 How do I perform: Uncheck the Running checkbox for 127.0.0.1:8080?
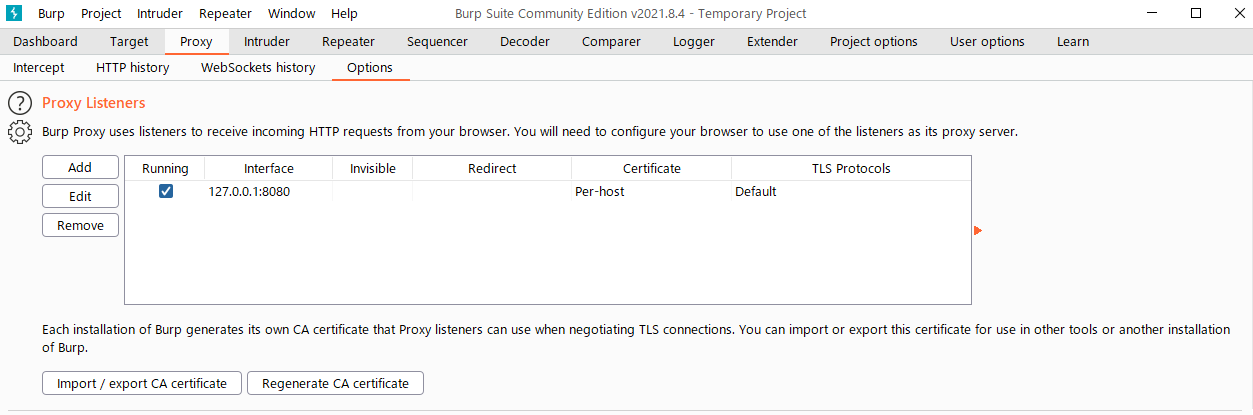[166, 191]
